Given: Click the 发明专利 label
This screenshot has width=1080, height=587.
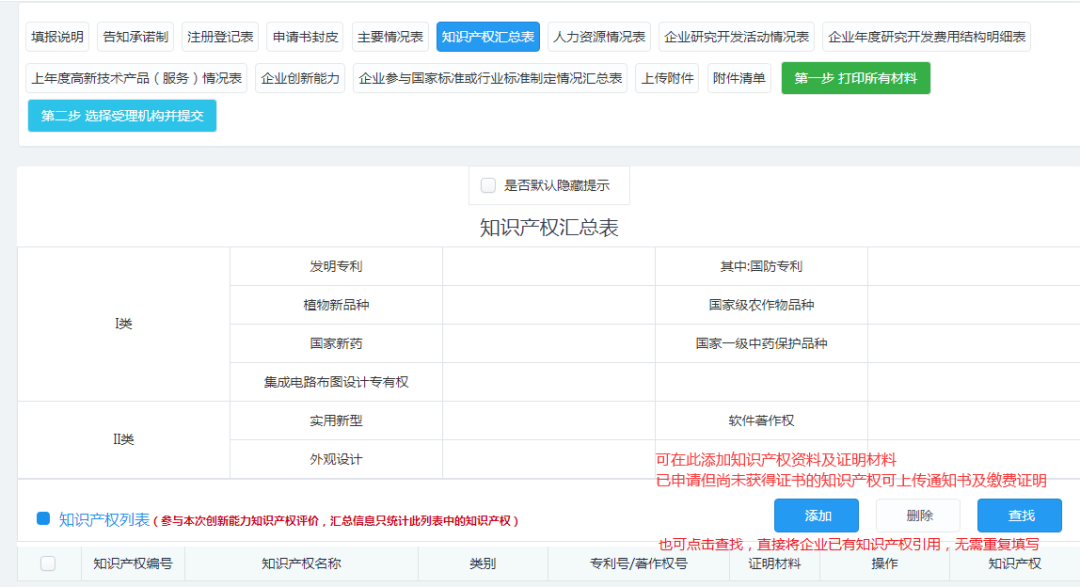Looking at the screenshot, I should pyautogui.click(x=336, y=267).
